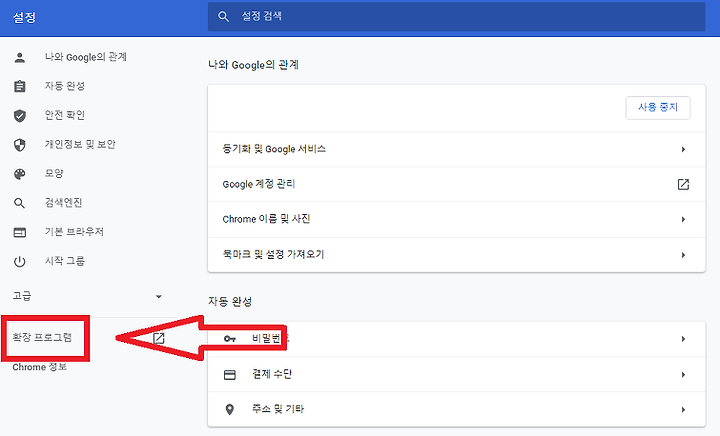720x436 pixels.
Task: Focus the 설정 검색 search field
Action: 456,17
